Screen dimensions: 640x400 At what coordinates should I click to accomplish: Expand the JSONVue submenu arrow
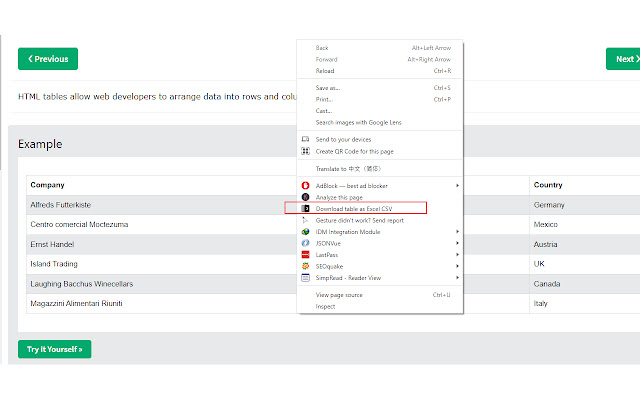click(x=458, y=243)
